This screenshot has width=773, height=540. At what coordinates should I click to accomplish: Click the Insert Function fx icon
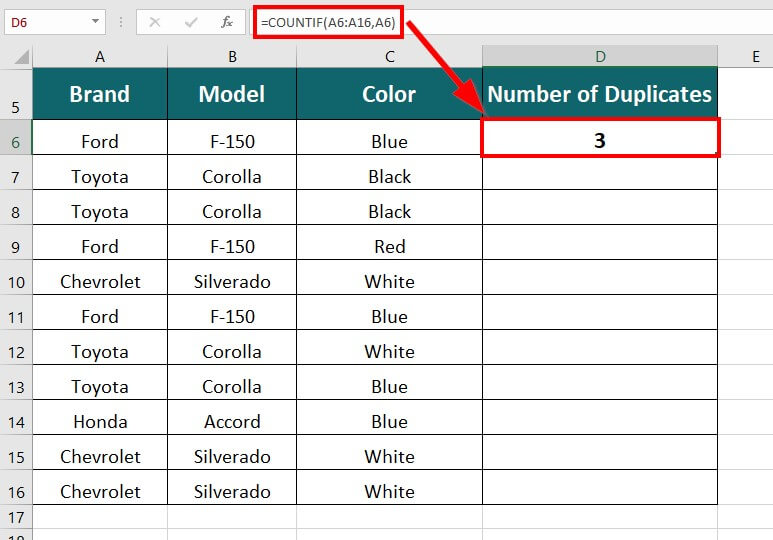pyautogui.click(x=227, y=21)
